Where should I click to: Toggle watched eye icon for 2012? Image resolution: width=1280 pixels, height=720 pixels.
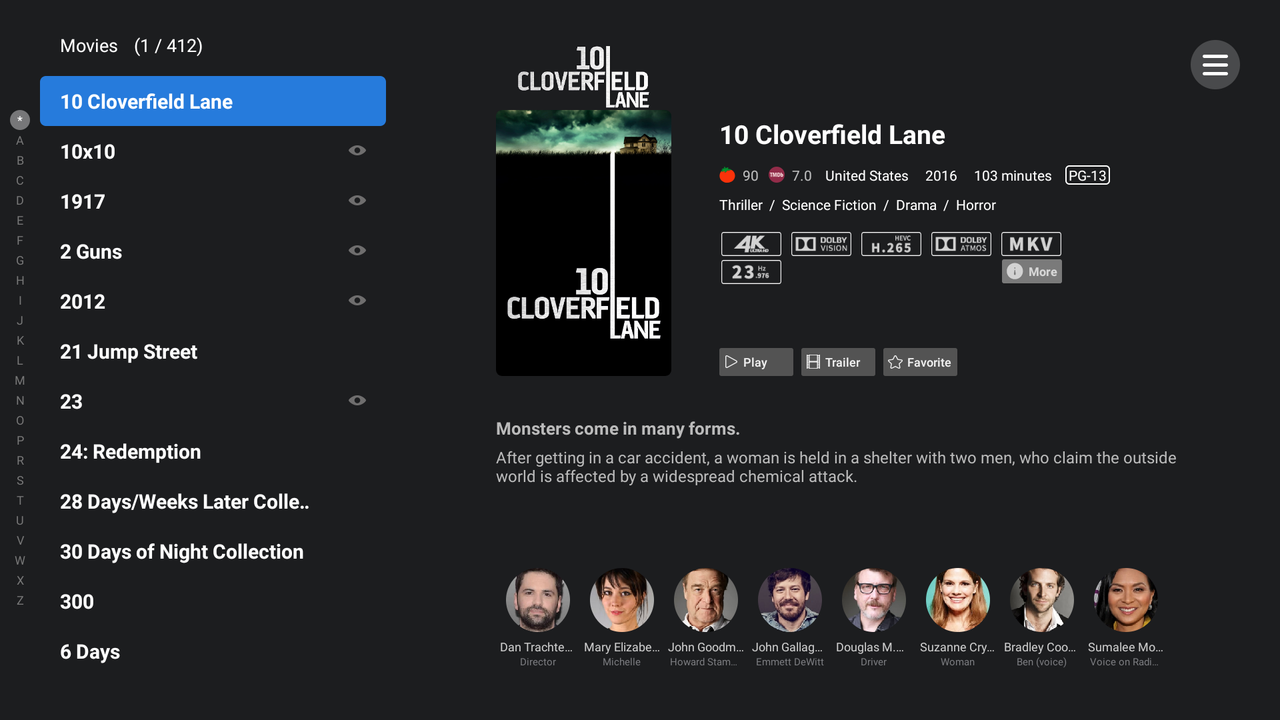[x=357, y=300]
